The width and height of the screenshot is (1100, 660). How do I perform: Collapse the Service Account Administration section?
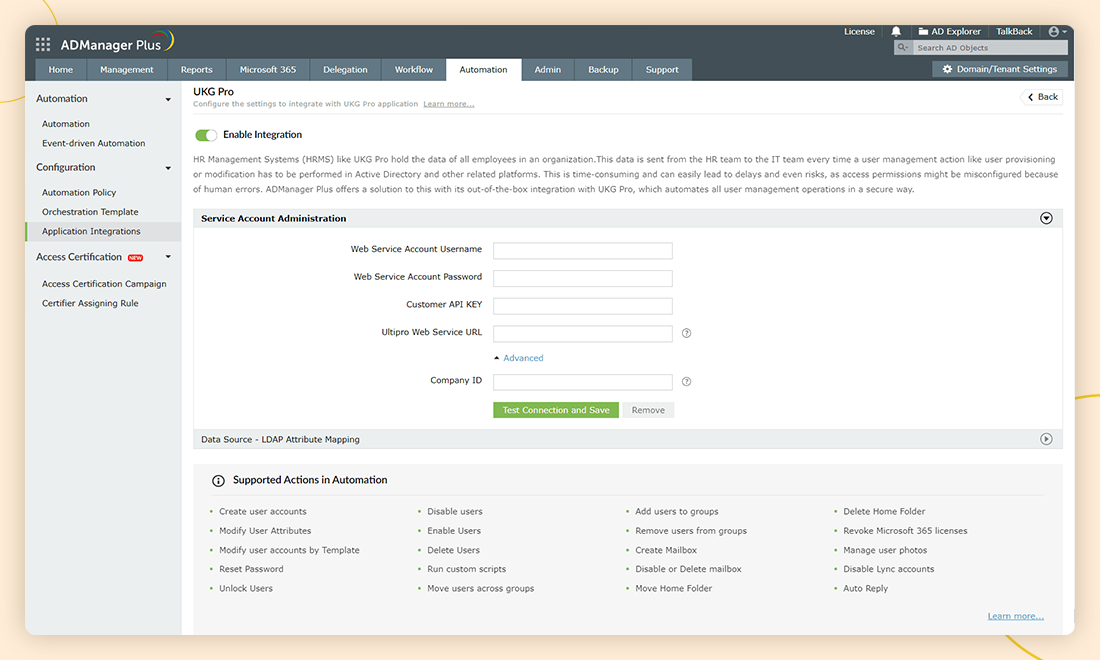1046,218
